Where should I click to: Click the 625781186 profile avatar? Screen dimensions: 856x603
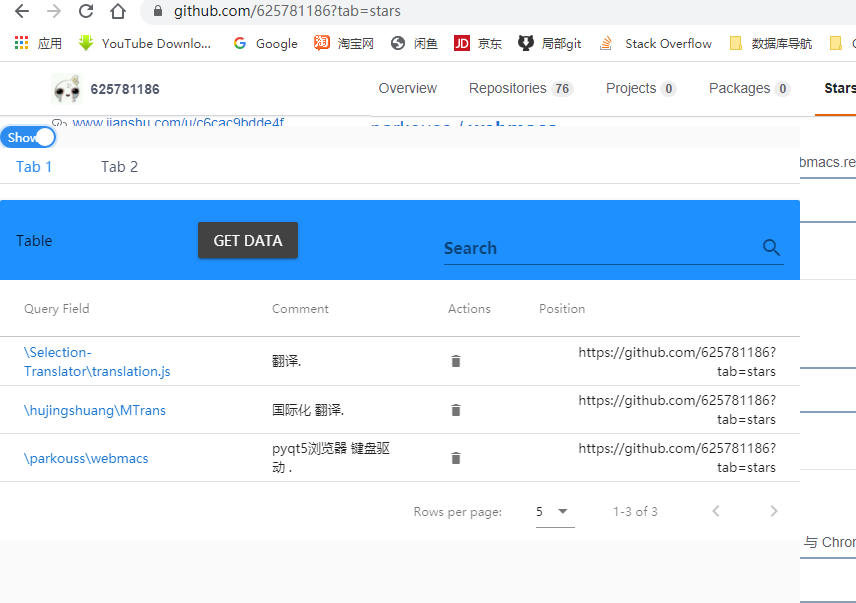[67, 89]
